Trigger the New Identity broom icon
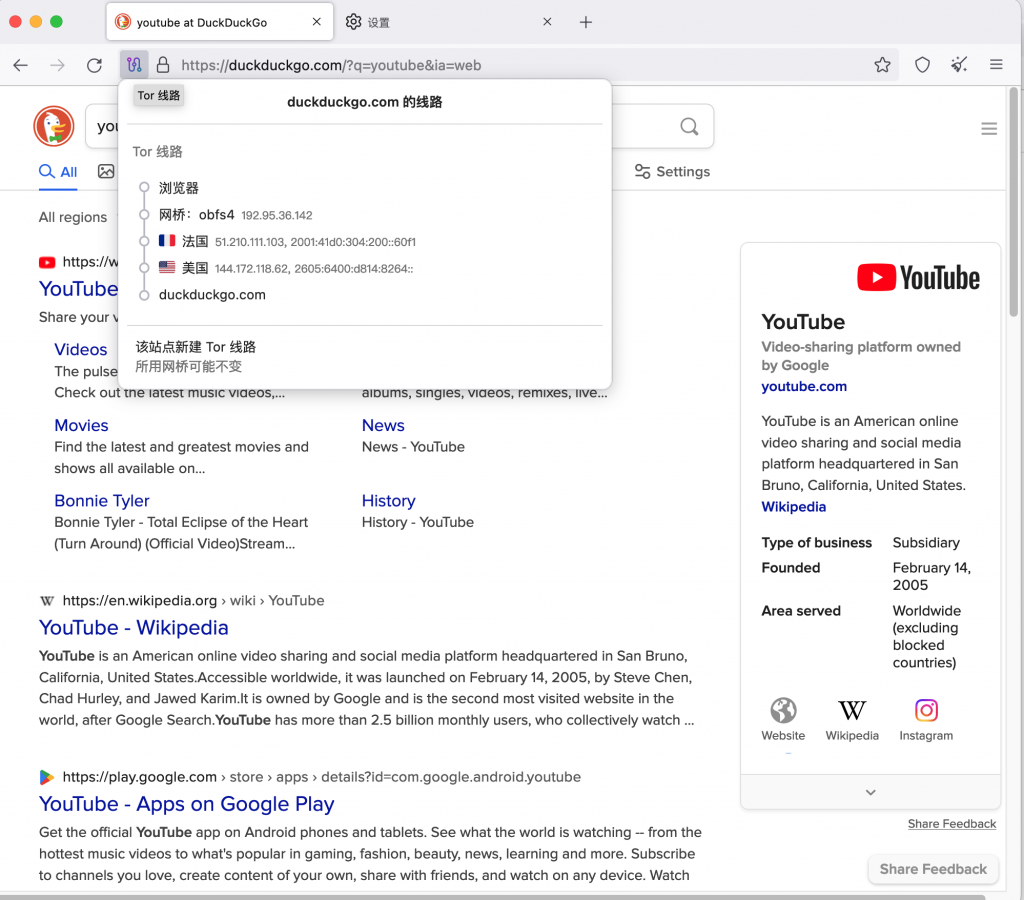This screenshot has width=1024, height=900. click(958, 64)
